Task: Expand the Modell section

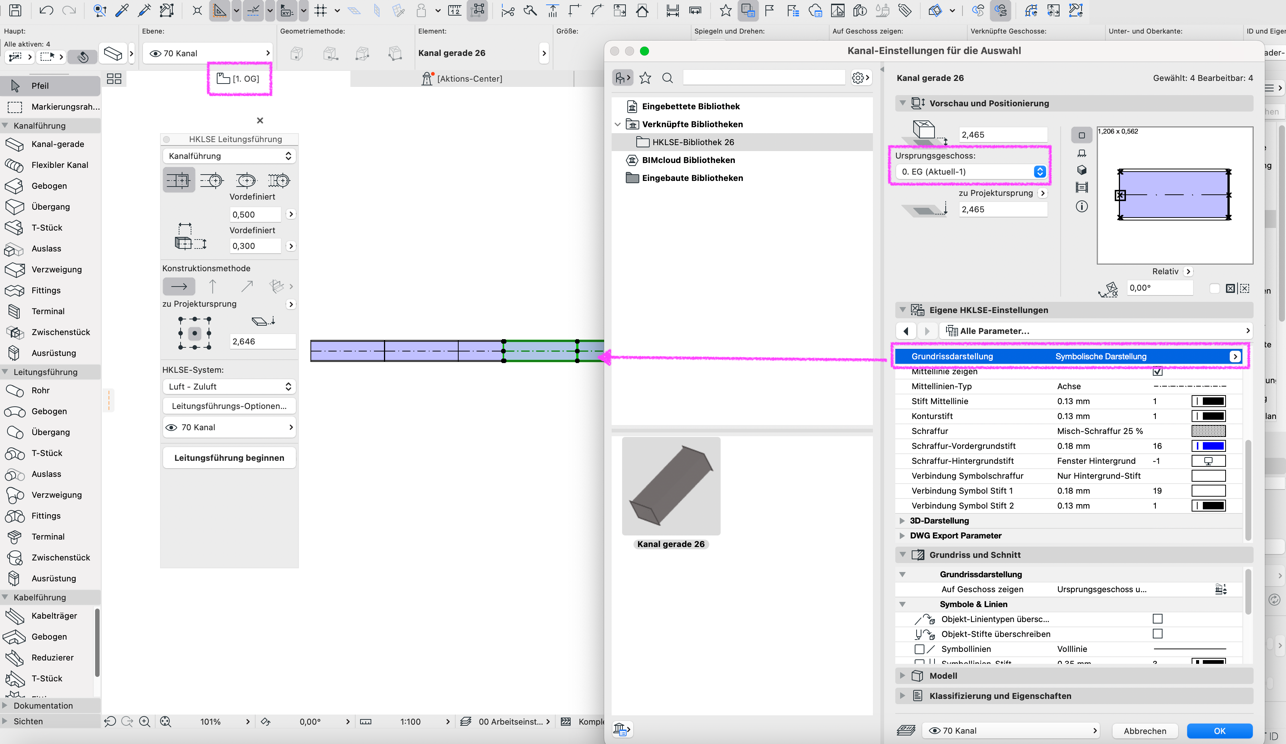Action: point(902,676)
